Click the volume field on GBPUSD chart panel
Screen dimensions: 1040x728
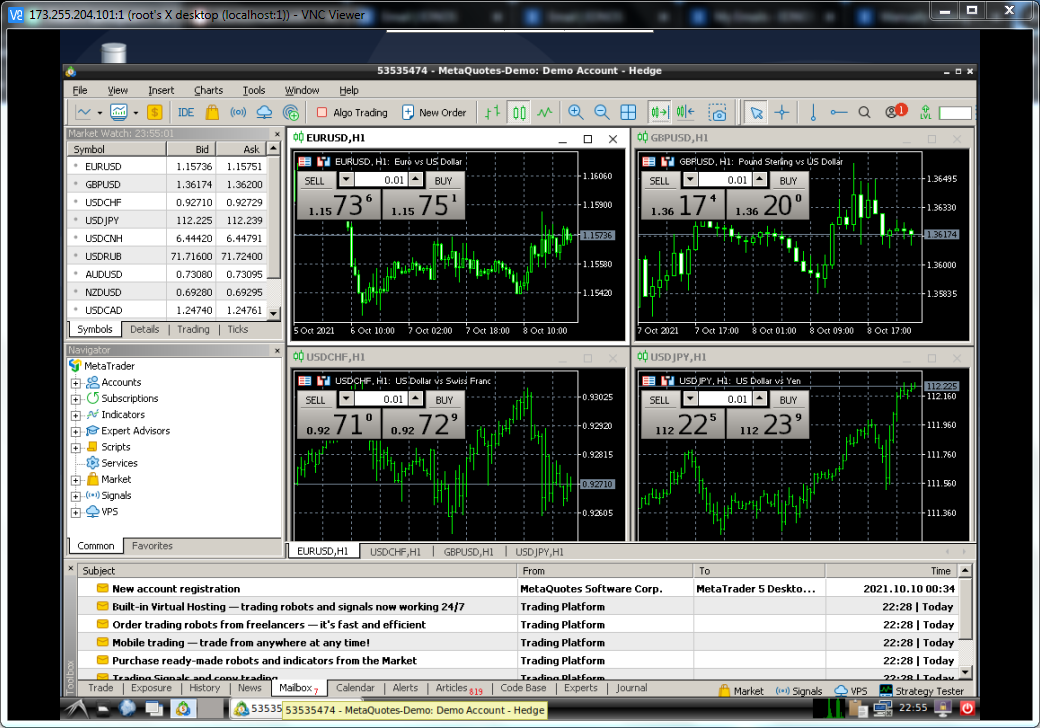[725, 180]
